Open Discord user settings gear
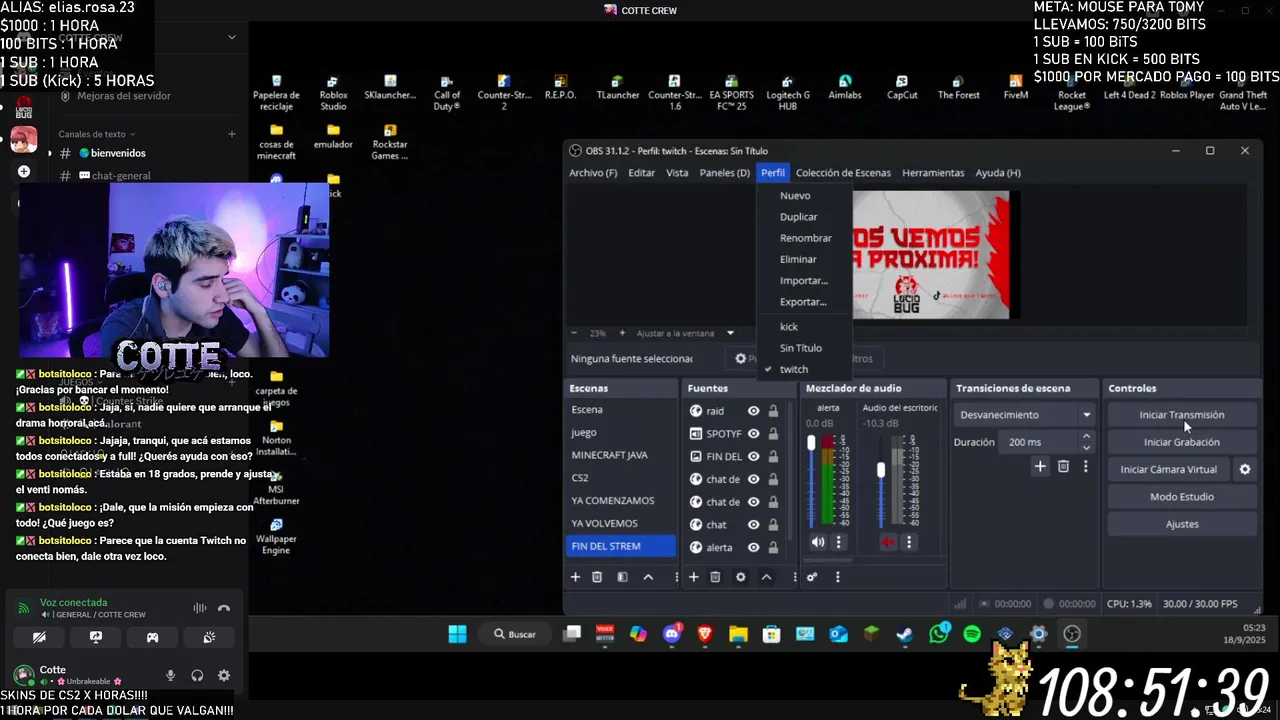Viewport: 1280px width, 720px height. [x=224, y=676]
